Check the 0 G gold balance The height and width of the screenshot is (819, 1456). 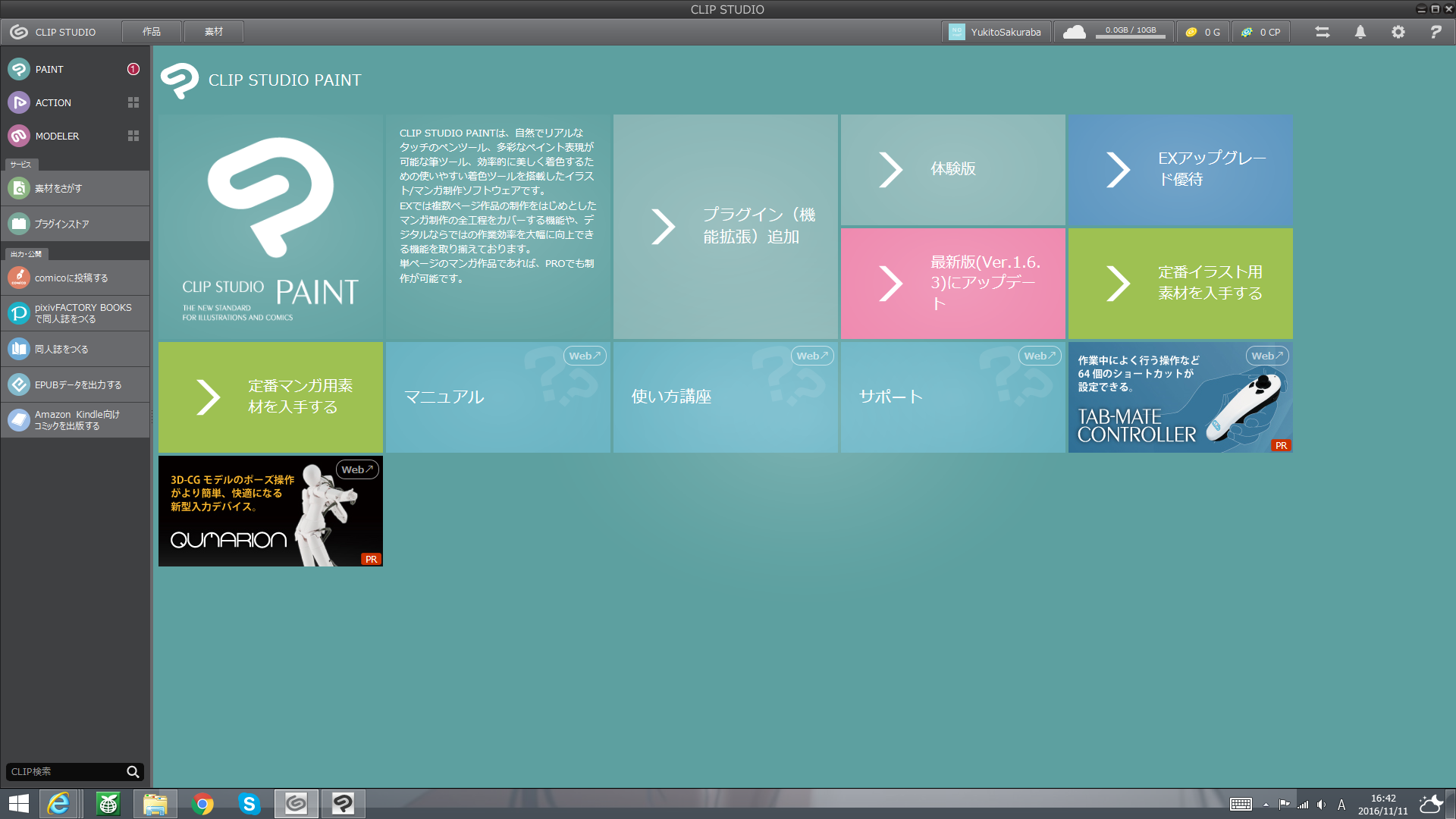click(1203, 32)
